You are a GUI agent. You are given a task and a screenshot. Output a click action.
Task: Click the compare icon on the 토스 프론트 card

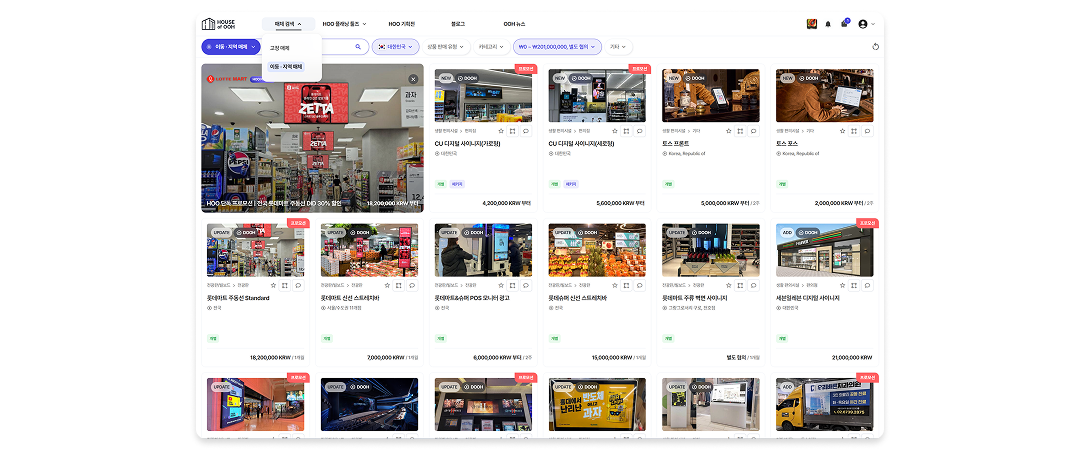[x=740, y=130]
